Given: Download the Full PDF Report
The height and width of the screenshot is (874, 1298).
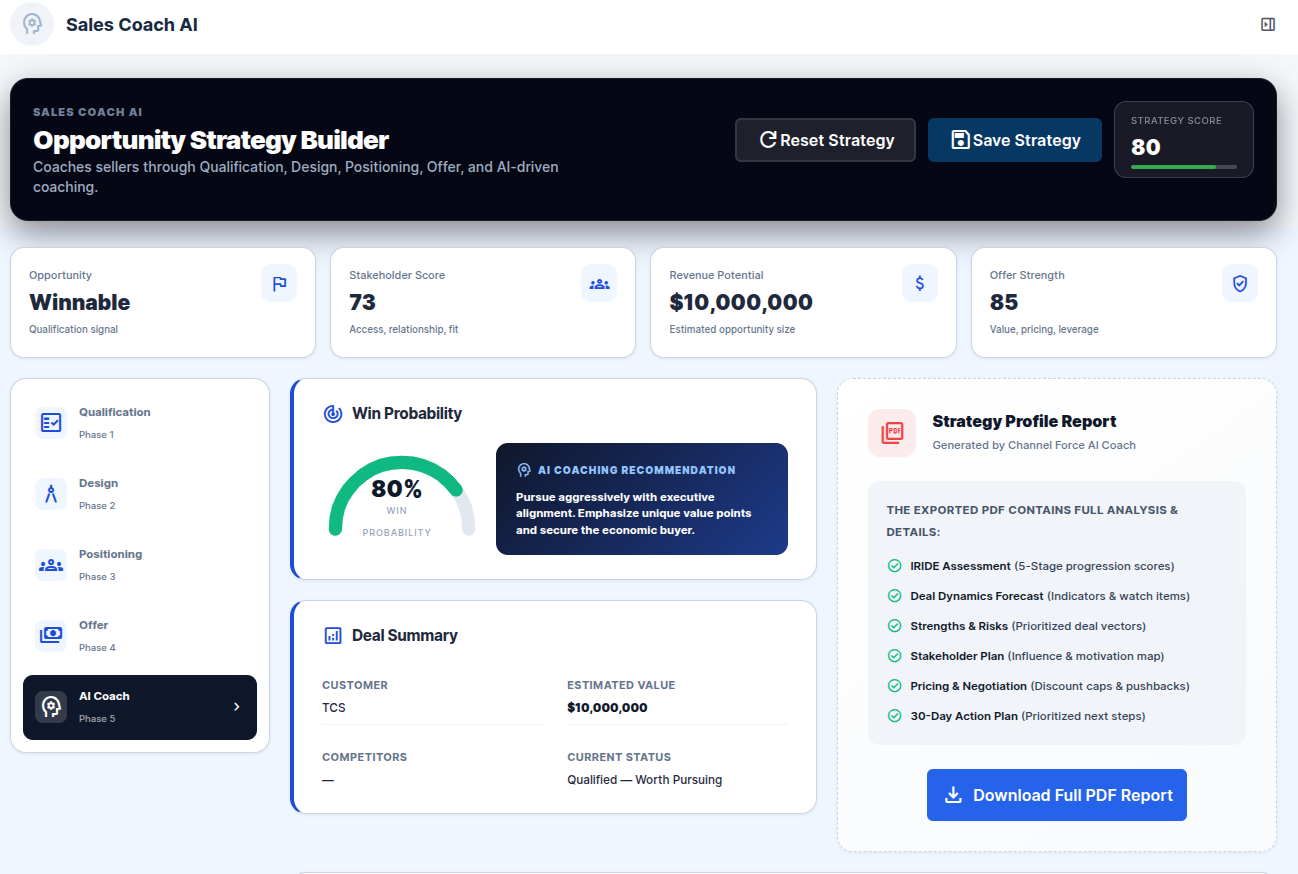Looking at the screenshot, I should coord(1057,795).
